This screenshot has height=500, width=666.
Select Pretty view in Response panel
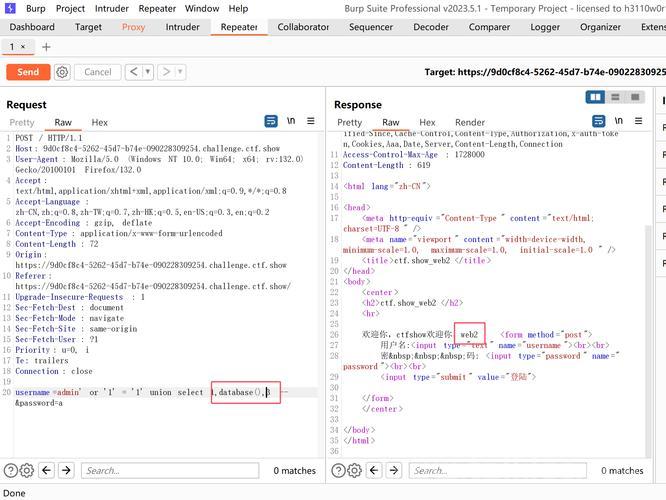[350, 122]
